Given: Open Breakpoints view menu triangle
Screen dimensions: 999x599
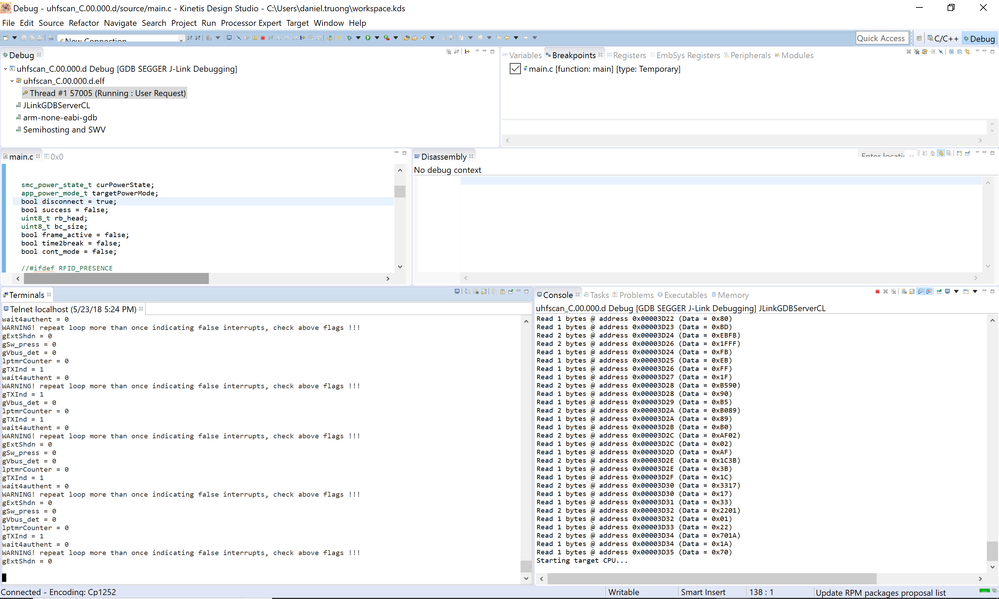Looking at the screenshot, I should click(x=977, y=51).
